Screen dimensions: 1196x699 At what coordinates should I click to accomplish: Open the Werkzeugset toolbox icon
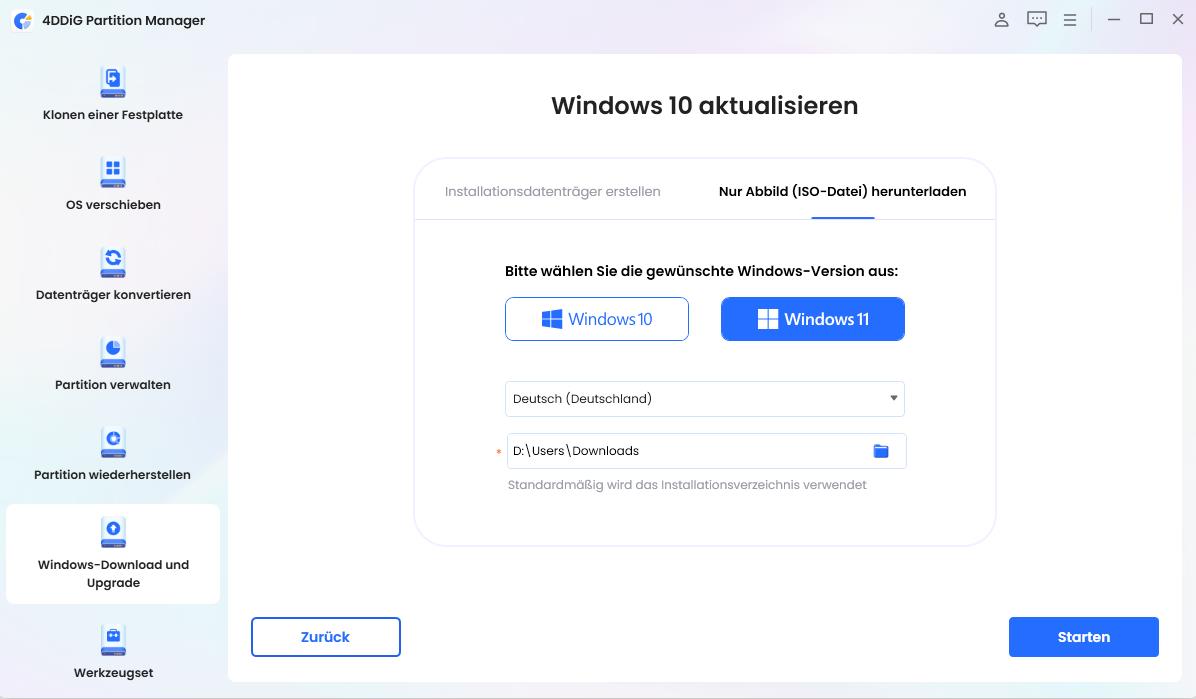tap(113, 640)
